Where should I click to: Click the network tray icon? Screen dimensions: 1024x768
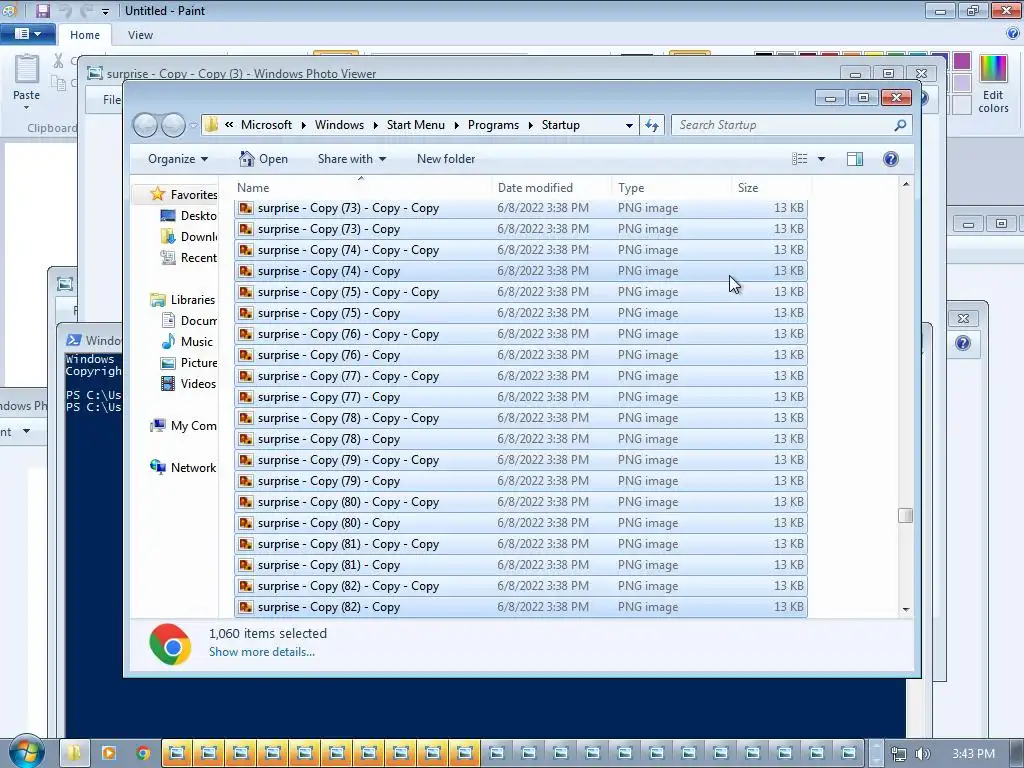pos(899,754)
